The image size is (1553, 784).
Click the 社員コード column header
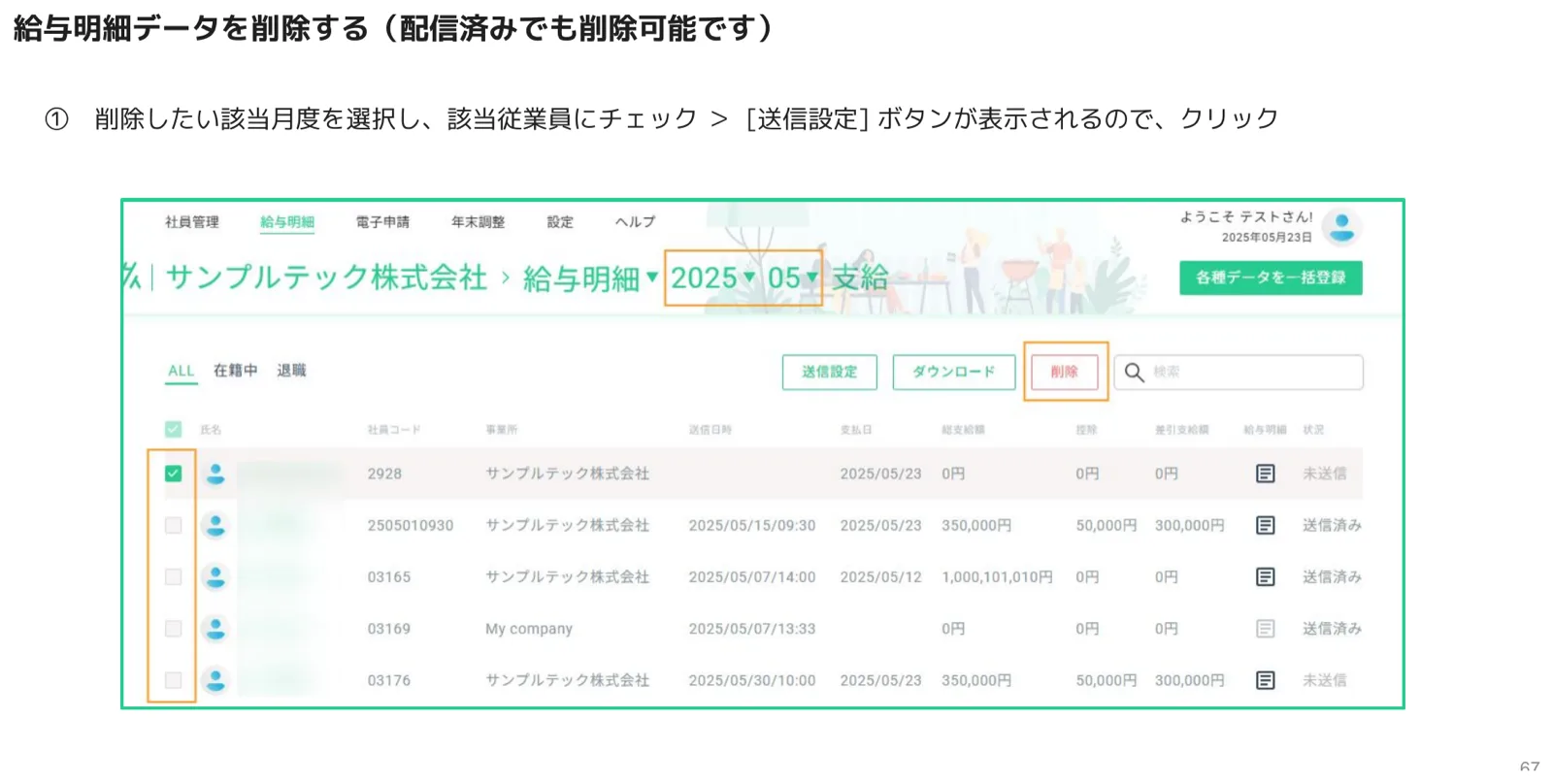tap(394, 429)
